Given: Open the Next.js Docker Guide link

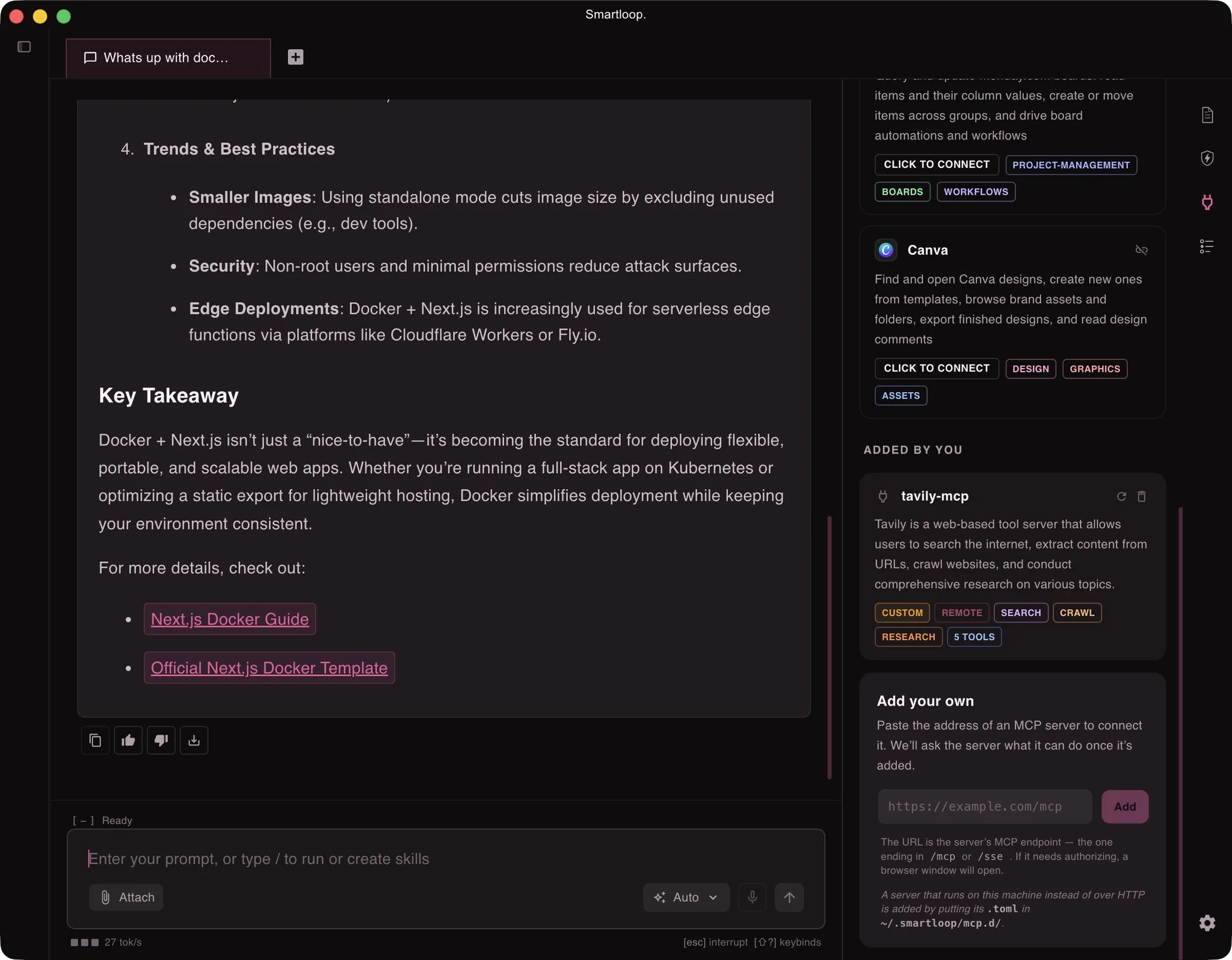Looking at the screenshot, I should [x=230, y=619].
